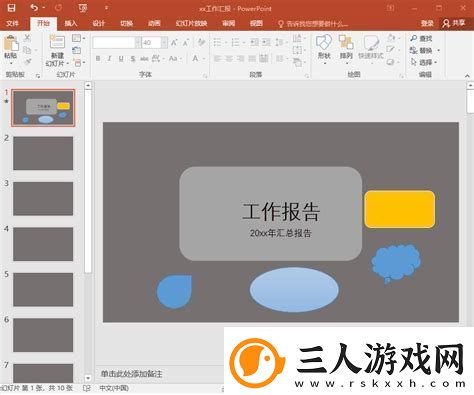Click 单击此处添加备注 notes area

click(131, 374)
